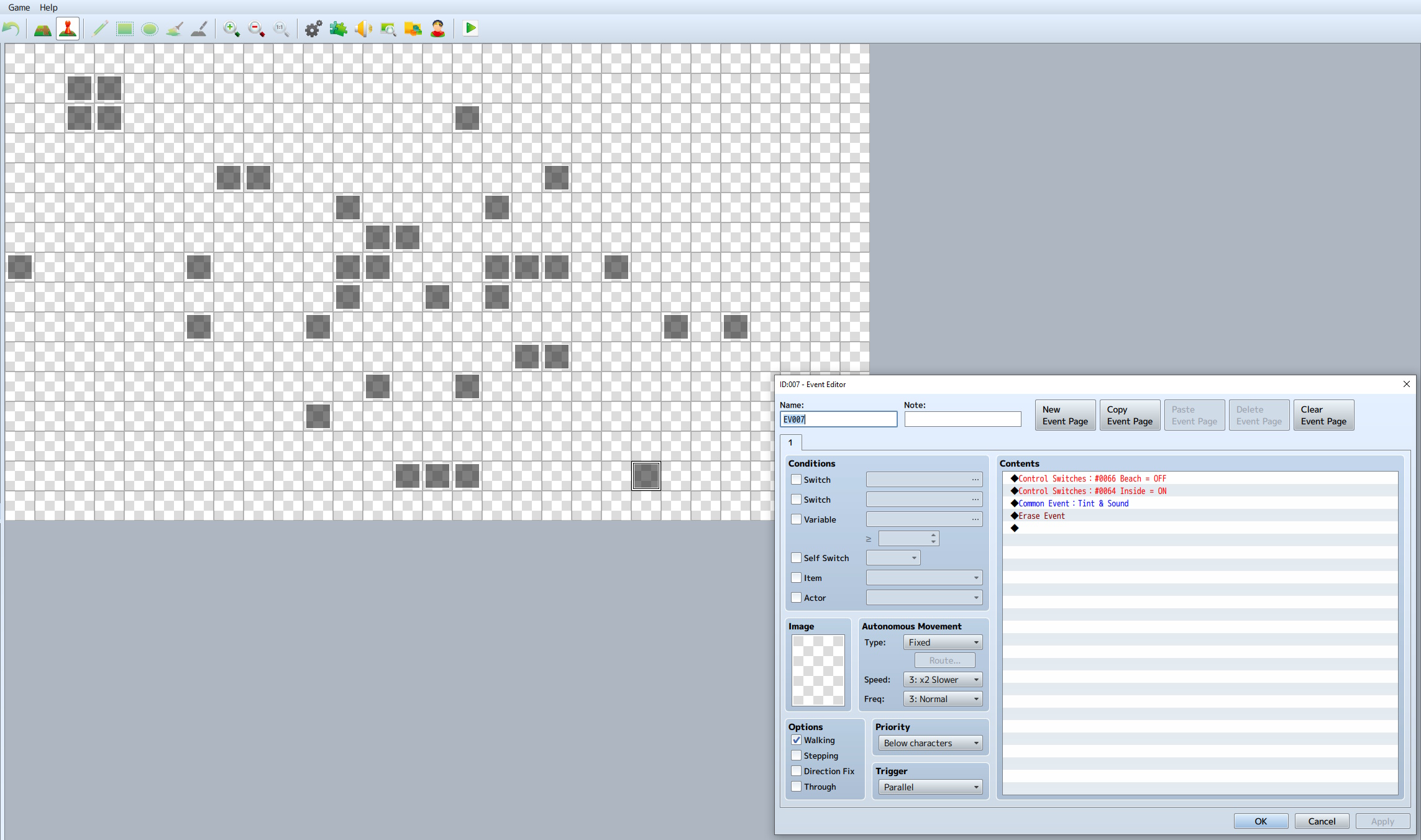Image resolution: width=1421 pixels, height=840 pixels.
Task: Switch to Map editing mode icon
Action: pos(42,29)
